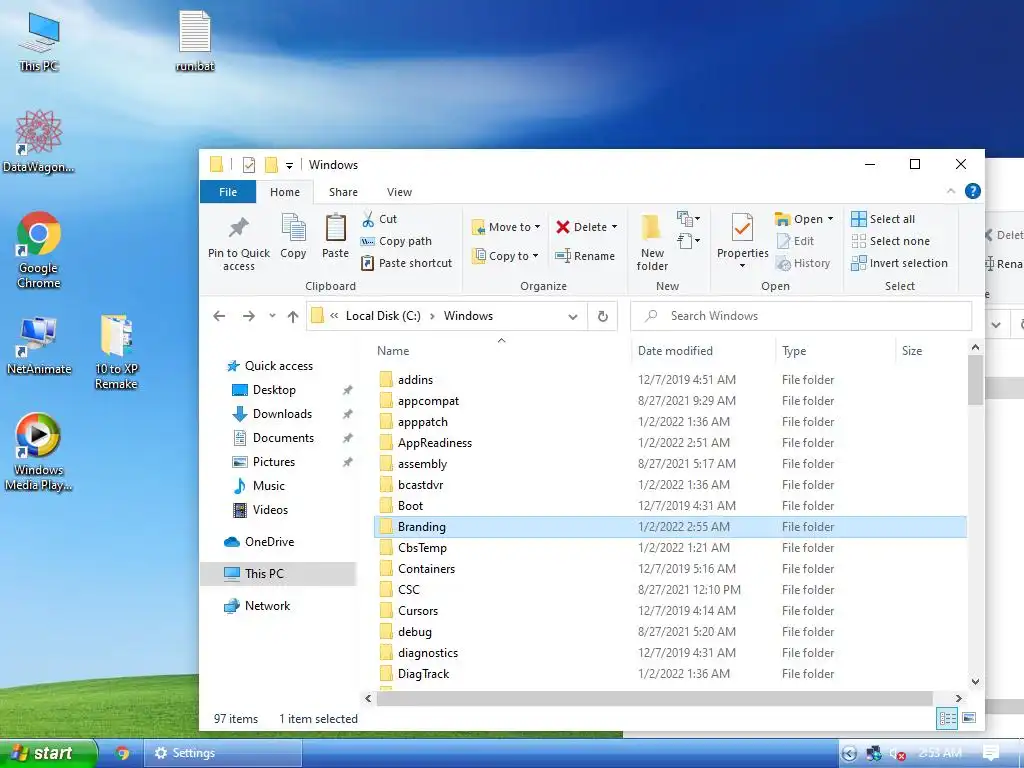Open recent locations dropdown arrow
This screenshot has width=1024, height=768.
pos(272,316)
